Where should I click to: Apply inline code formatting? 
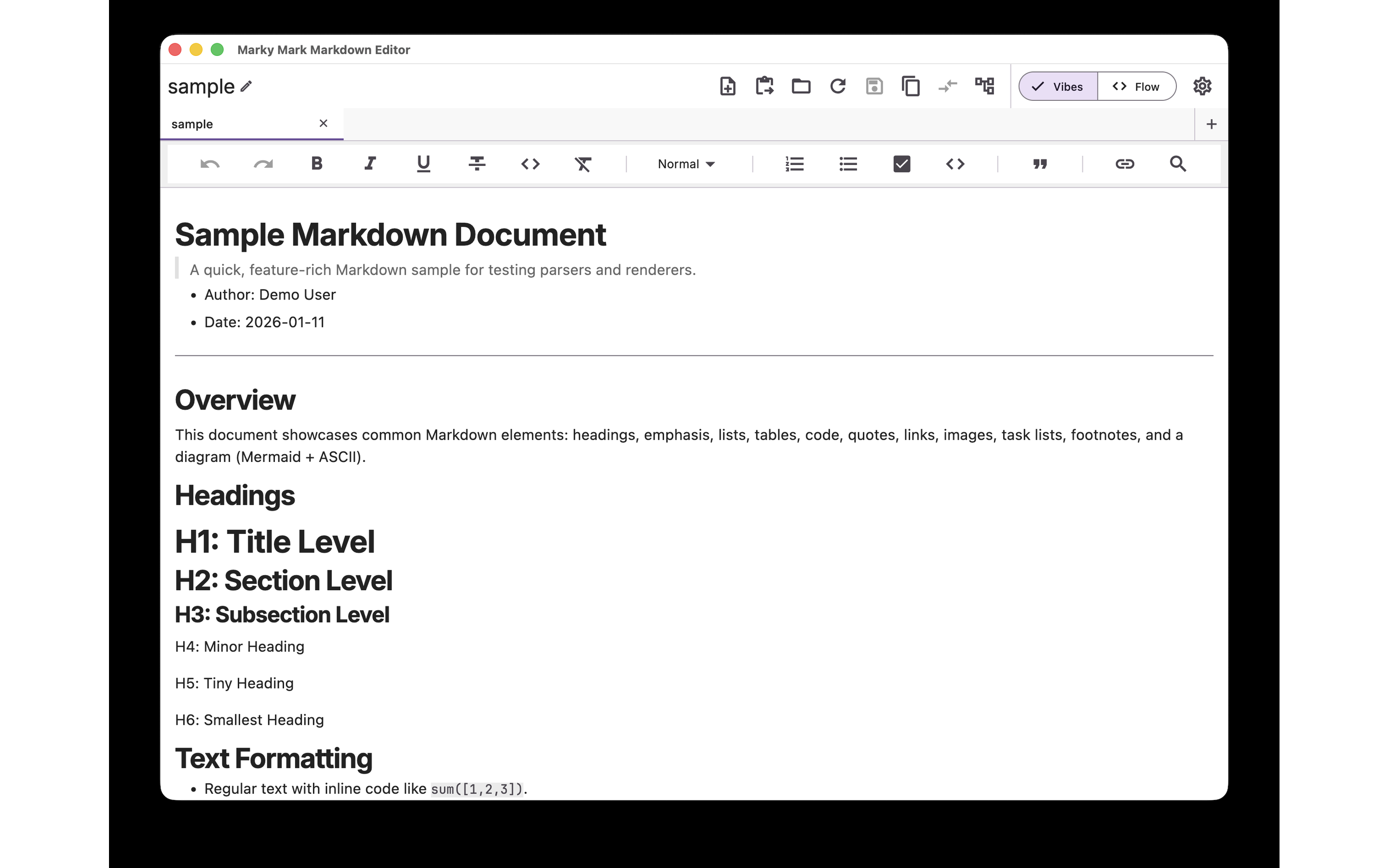[x=531, y=164]
